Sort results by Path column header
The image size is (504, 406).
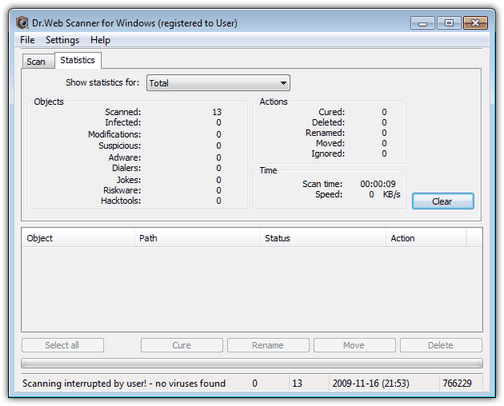tap(197, 238)
